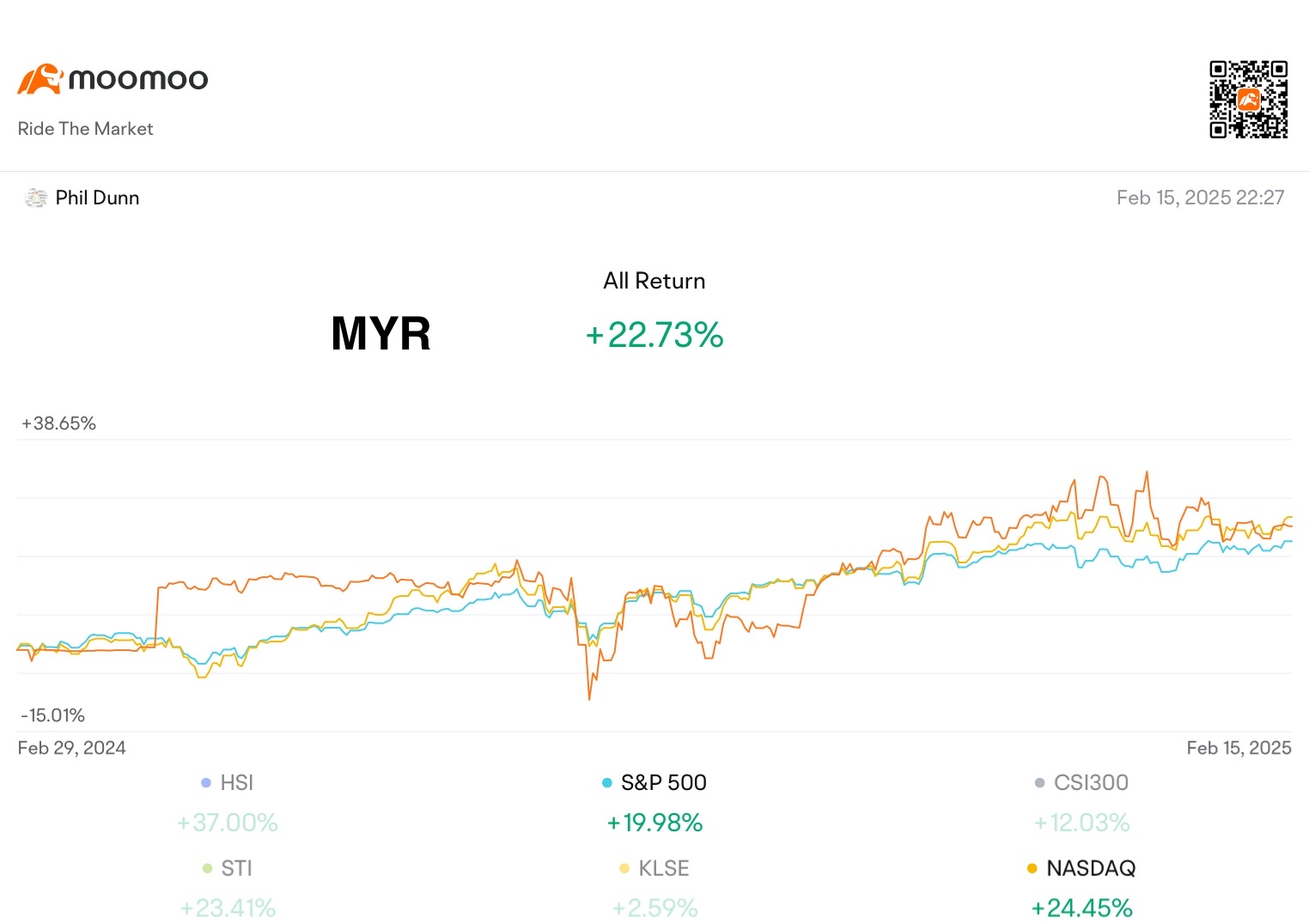Click the cyan dot beside S&P 500
The width and height of the screenshot is (1309, 924).
(x=607, y=782)
